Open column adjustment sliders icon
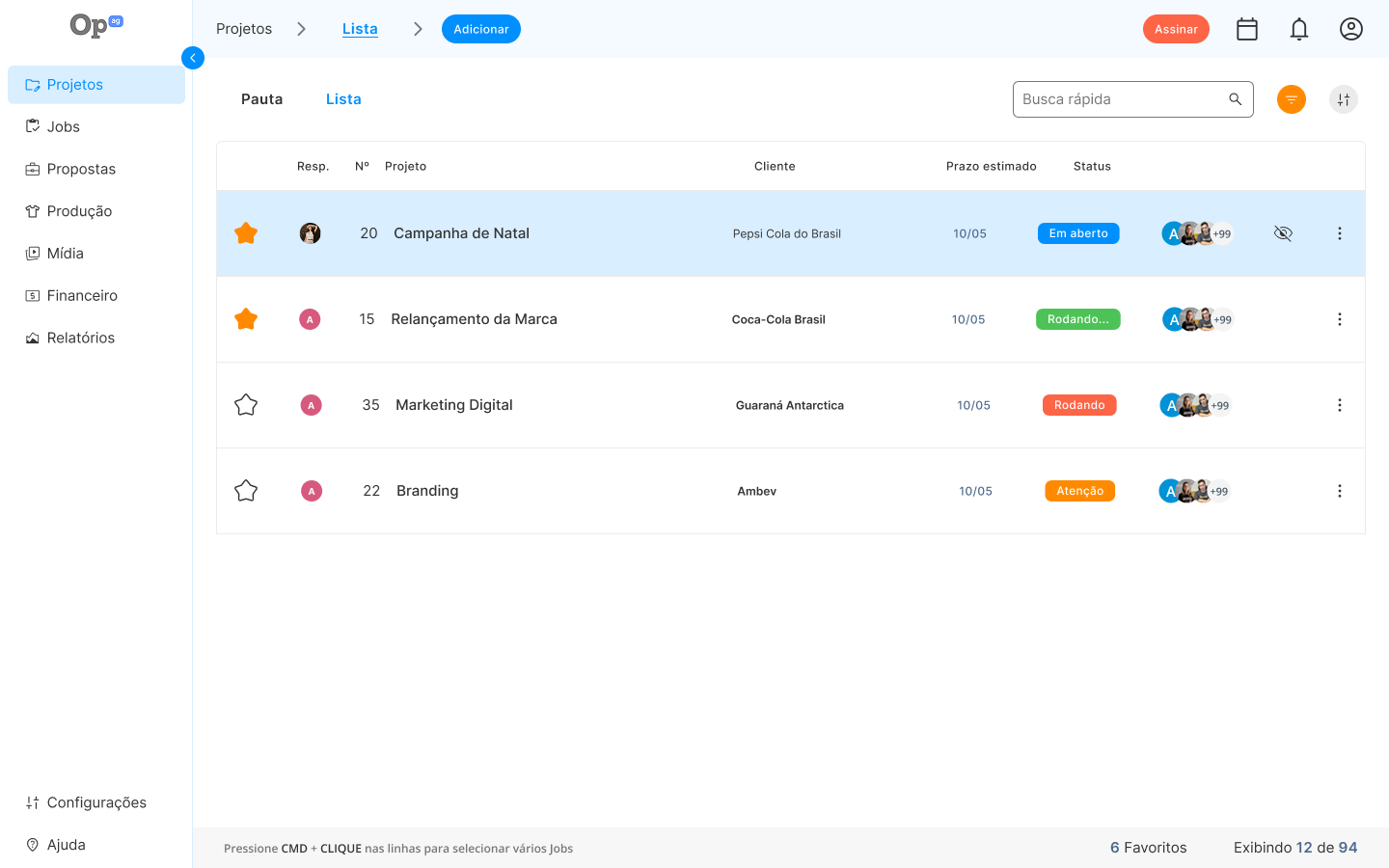The height and width of the screenshot is (868, 1389). (1344, 99)
